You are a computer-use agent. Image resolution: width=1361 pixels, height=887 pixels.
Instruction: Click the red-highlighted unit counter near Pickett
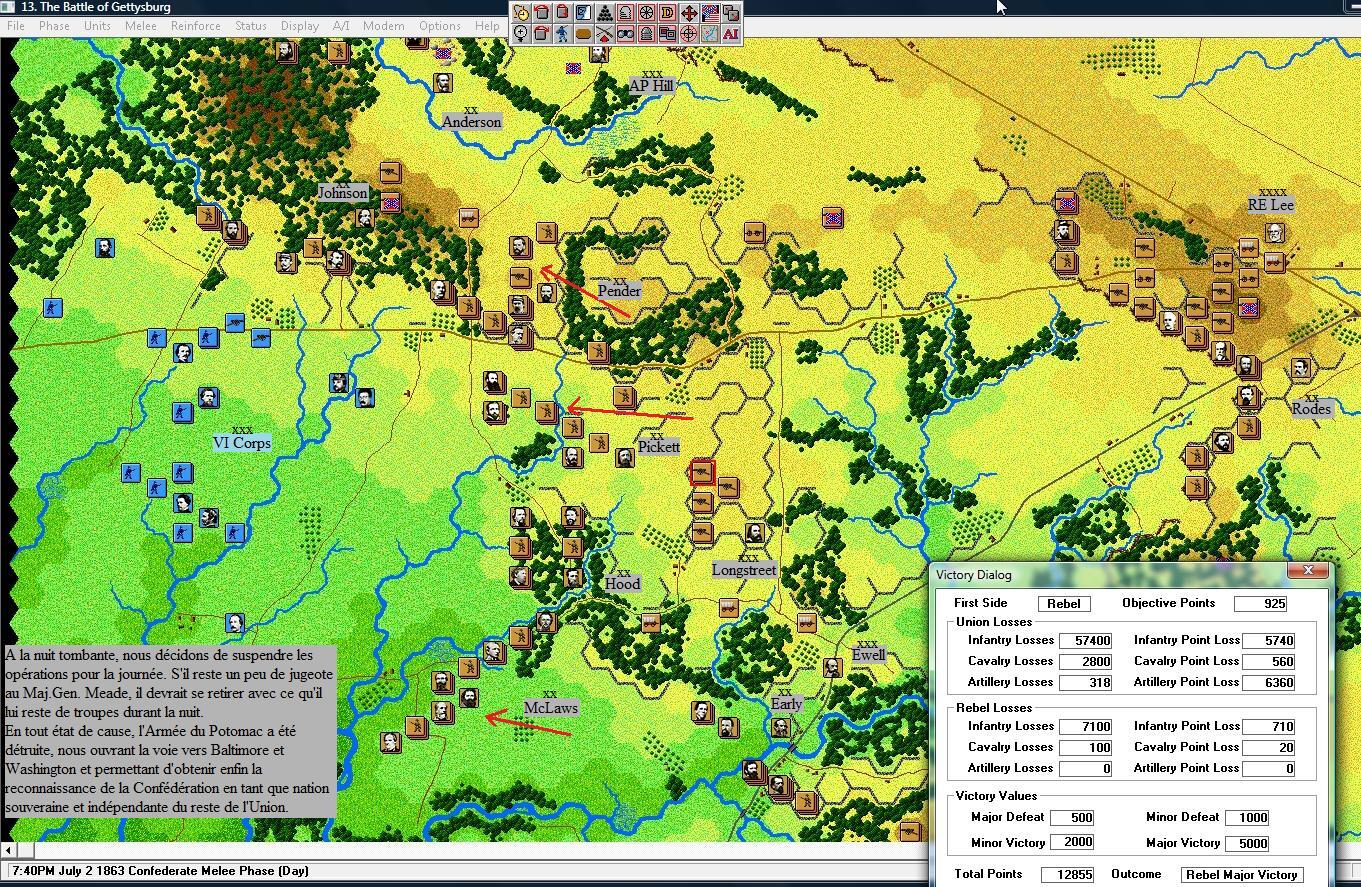point(702,472)
